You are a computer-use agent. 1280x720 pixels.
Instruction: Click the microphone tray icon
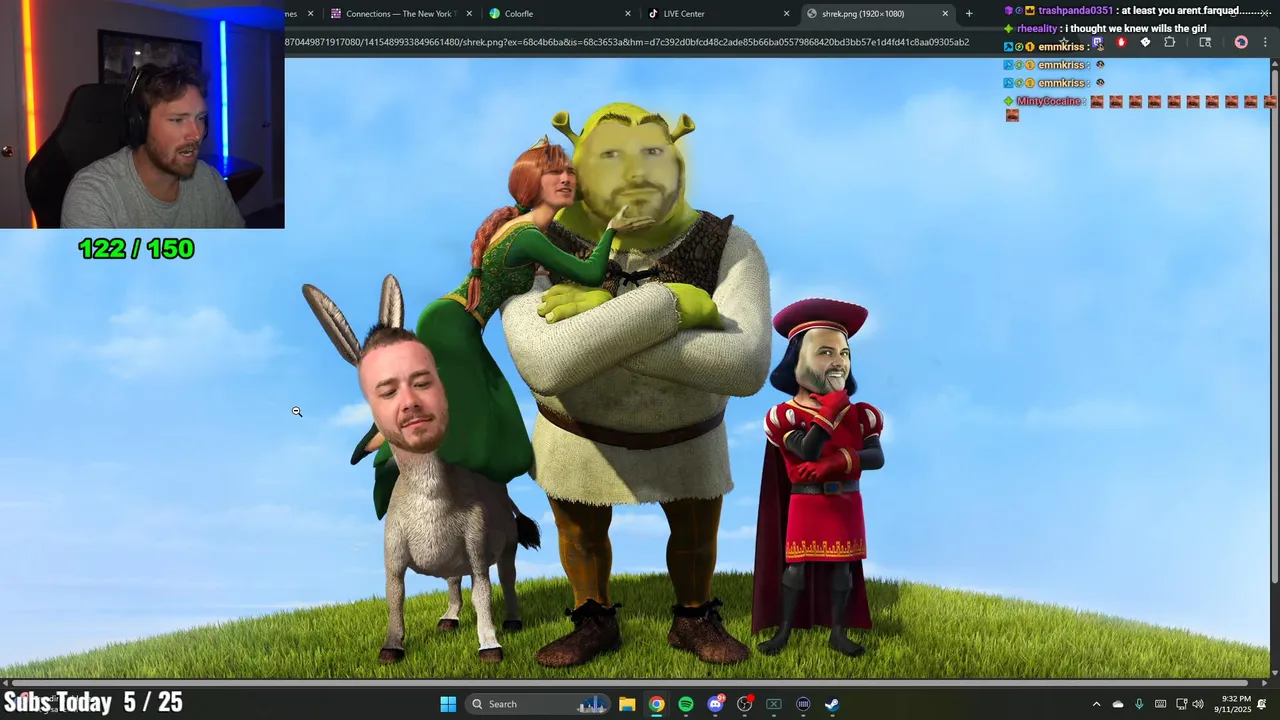click(x=1139, y=704)
